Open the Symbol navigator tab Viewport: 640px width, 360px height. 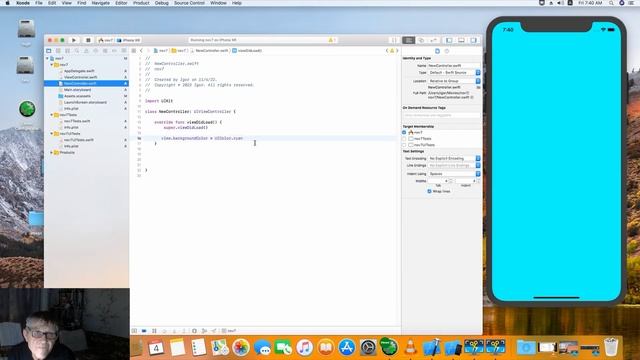68,51
